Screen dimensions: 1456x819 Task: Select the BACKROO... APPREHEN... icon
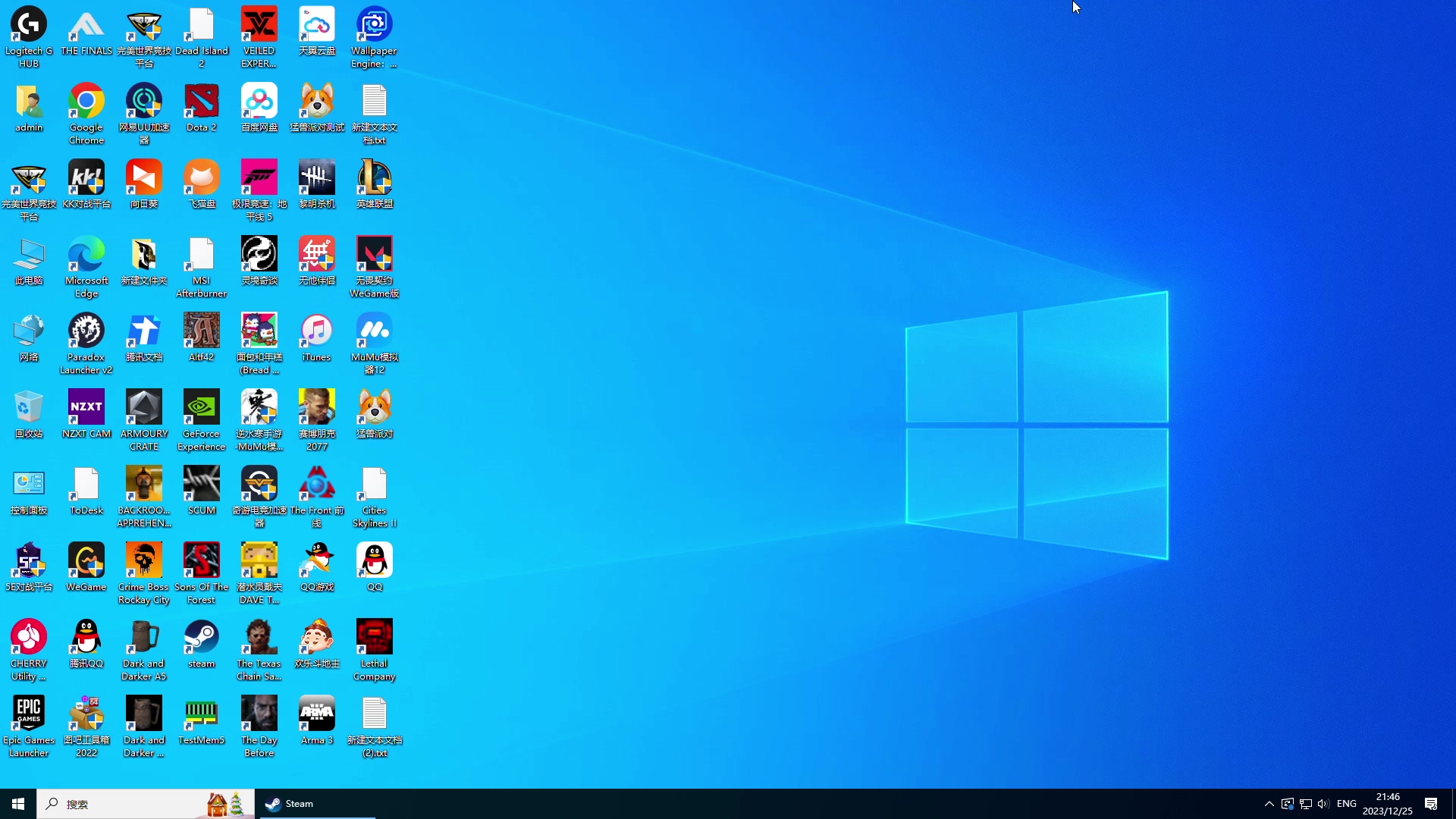(x=144, y=496)
